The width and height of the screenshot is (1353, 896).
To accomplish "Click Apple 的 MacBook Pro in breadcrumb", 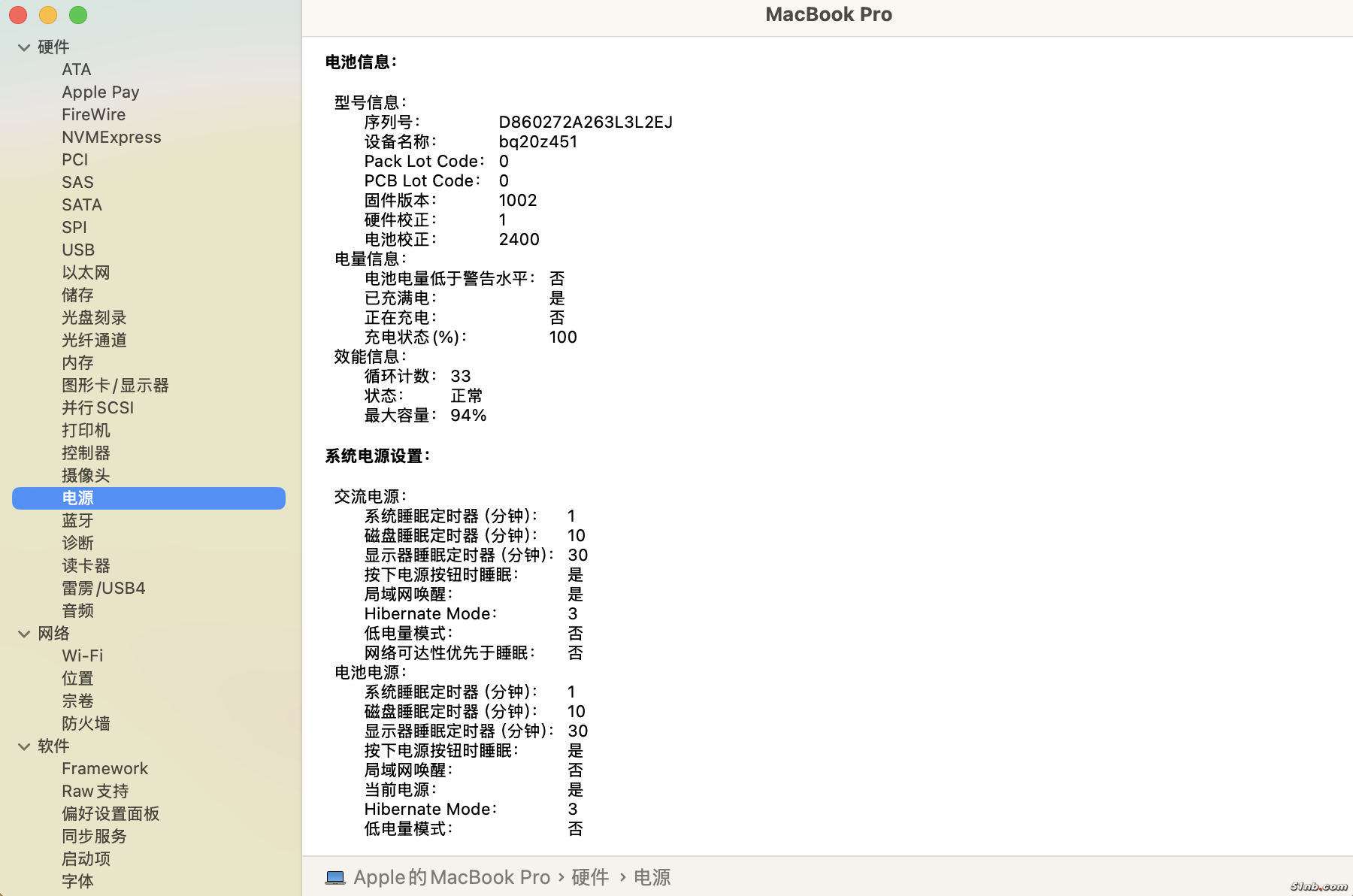I will click(x=451, y=876).
